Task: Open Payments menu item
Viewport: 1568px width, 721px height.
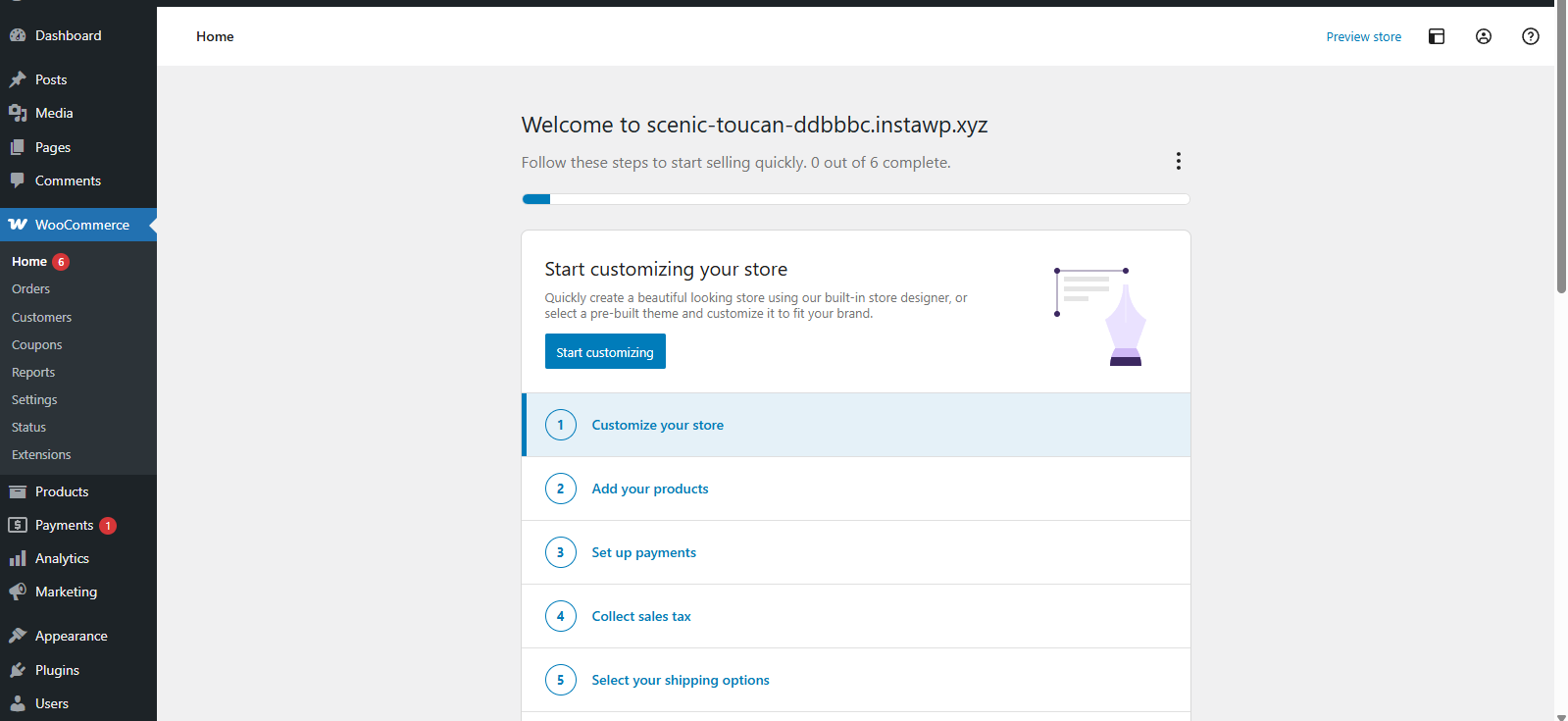Action: tap(78, 525)
